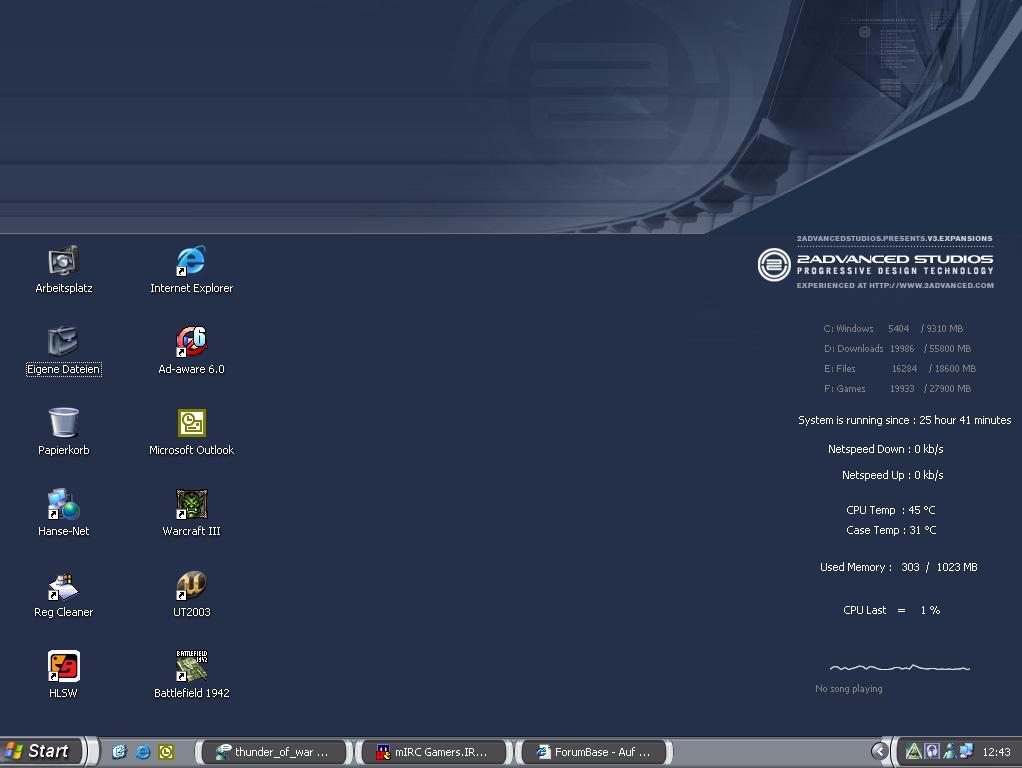Click the 'Used Memory' readout
Image resolution: width=1022 pixels, height=768 pixels.
(899, 567)
